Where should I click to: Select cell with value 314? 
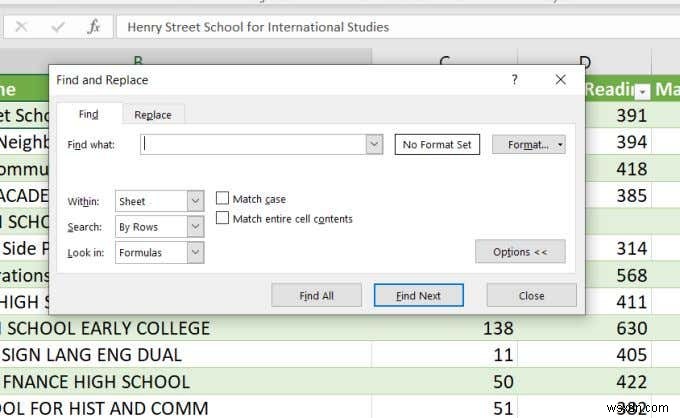click(x=618, y=248)
